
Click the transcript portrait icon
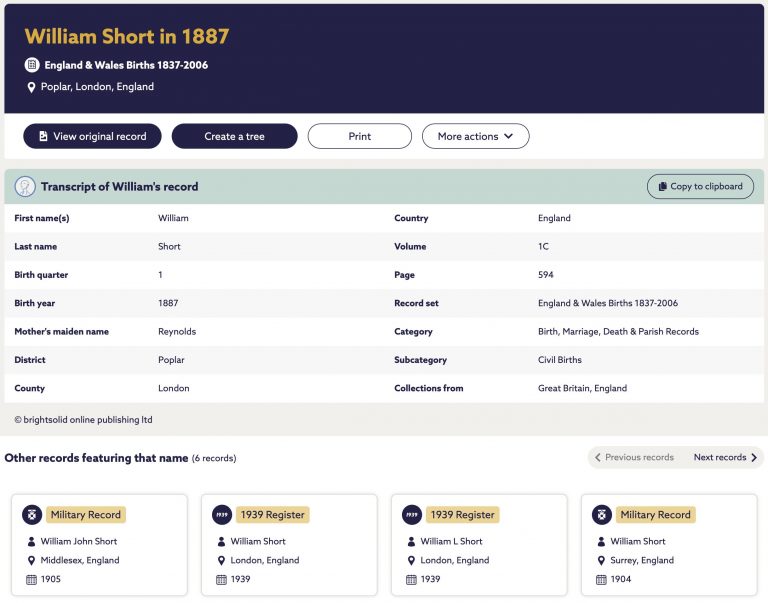25,187
